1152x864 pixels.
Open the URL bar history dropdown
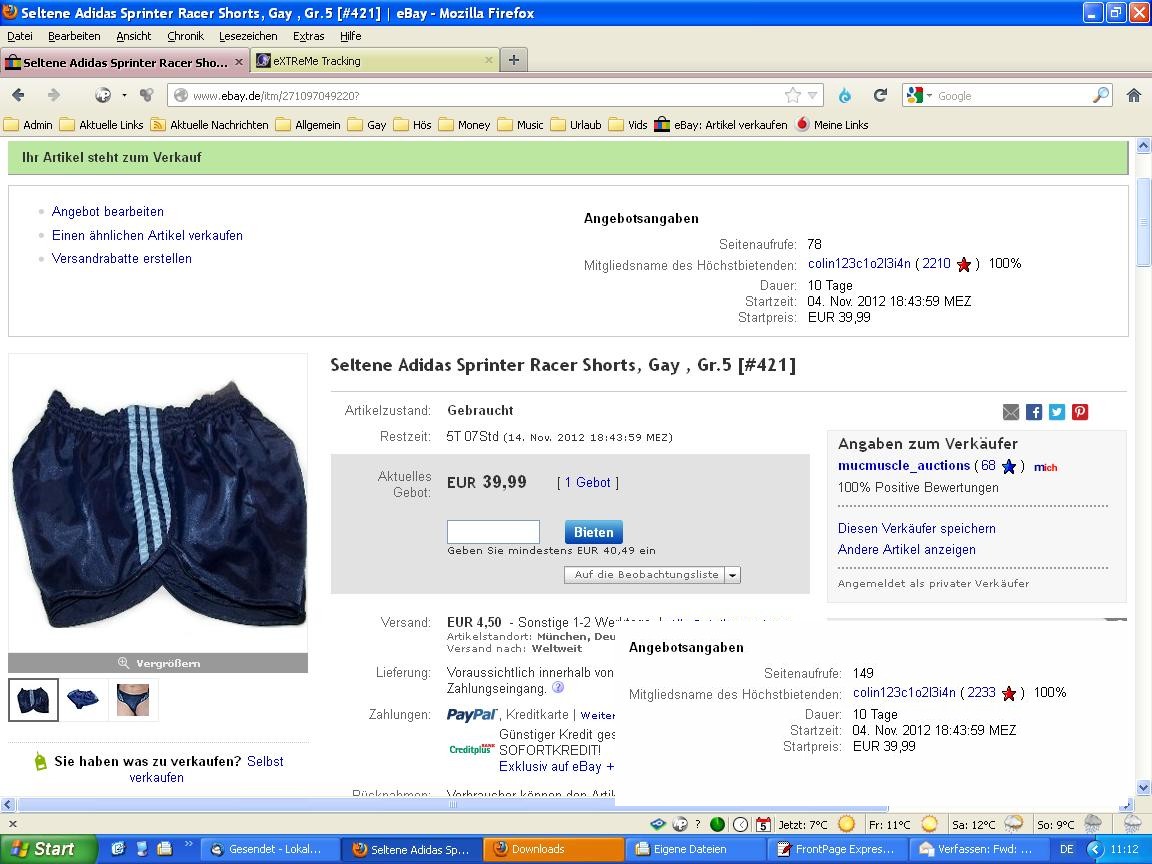tap(813, 96)
